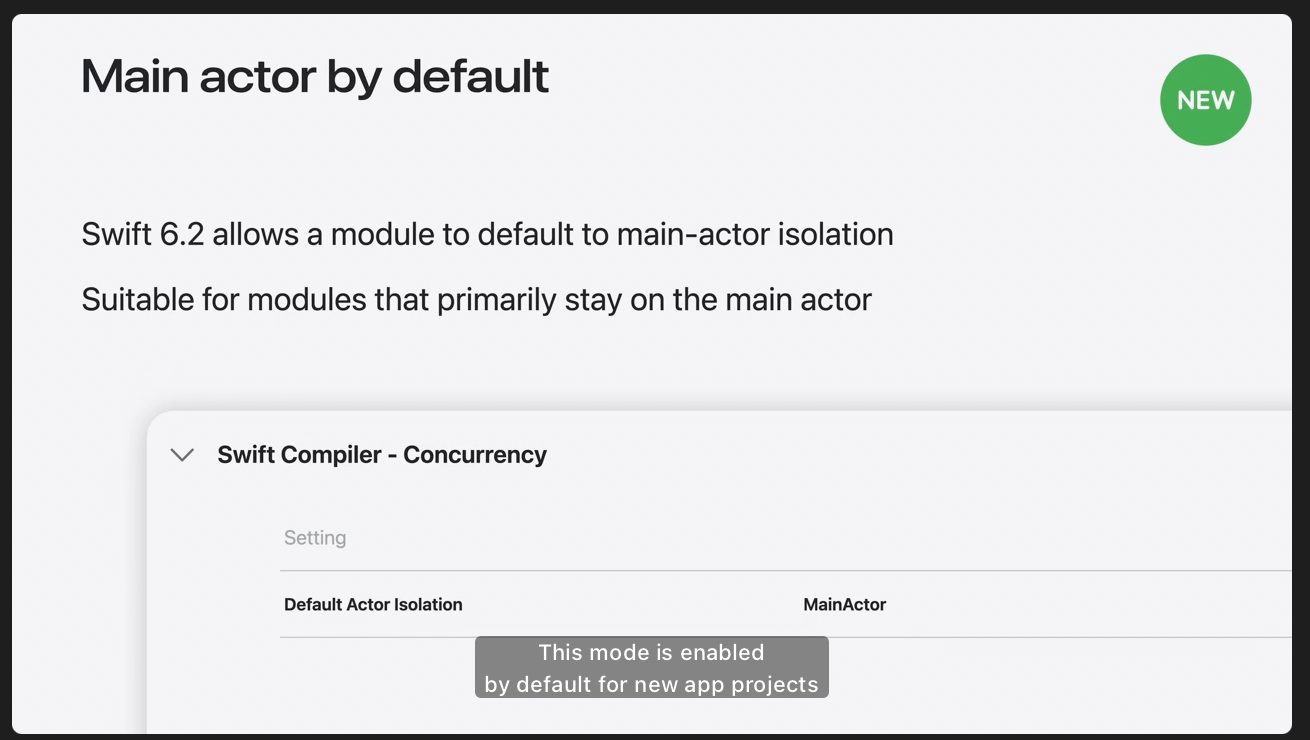Click the Setting column header
Viewport: 1310px width, 740px height.
[315, 538]
